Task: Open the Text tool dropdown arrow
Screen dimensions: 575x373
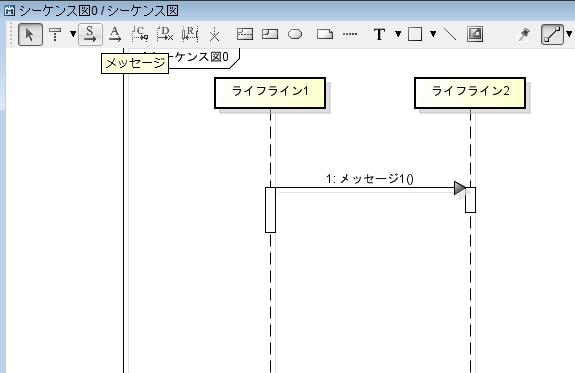Action: 398,34
